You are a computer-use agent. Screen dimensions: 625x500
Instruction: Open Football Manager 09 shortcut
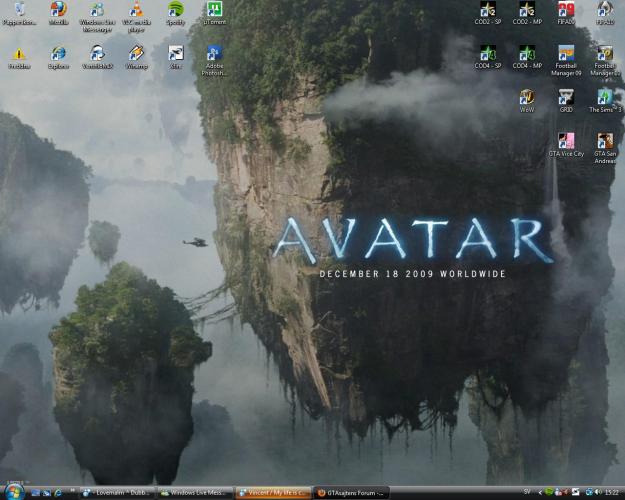pyautogui.click(x=566, y=61)
